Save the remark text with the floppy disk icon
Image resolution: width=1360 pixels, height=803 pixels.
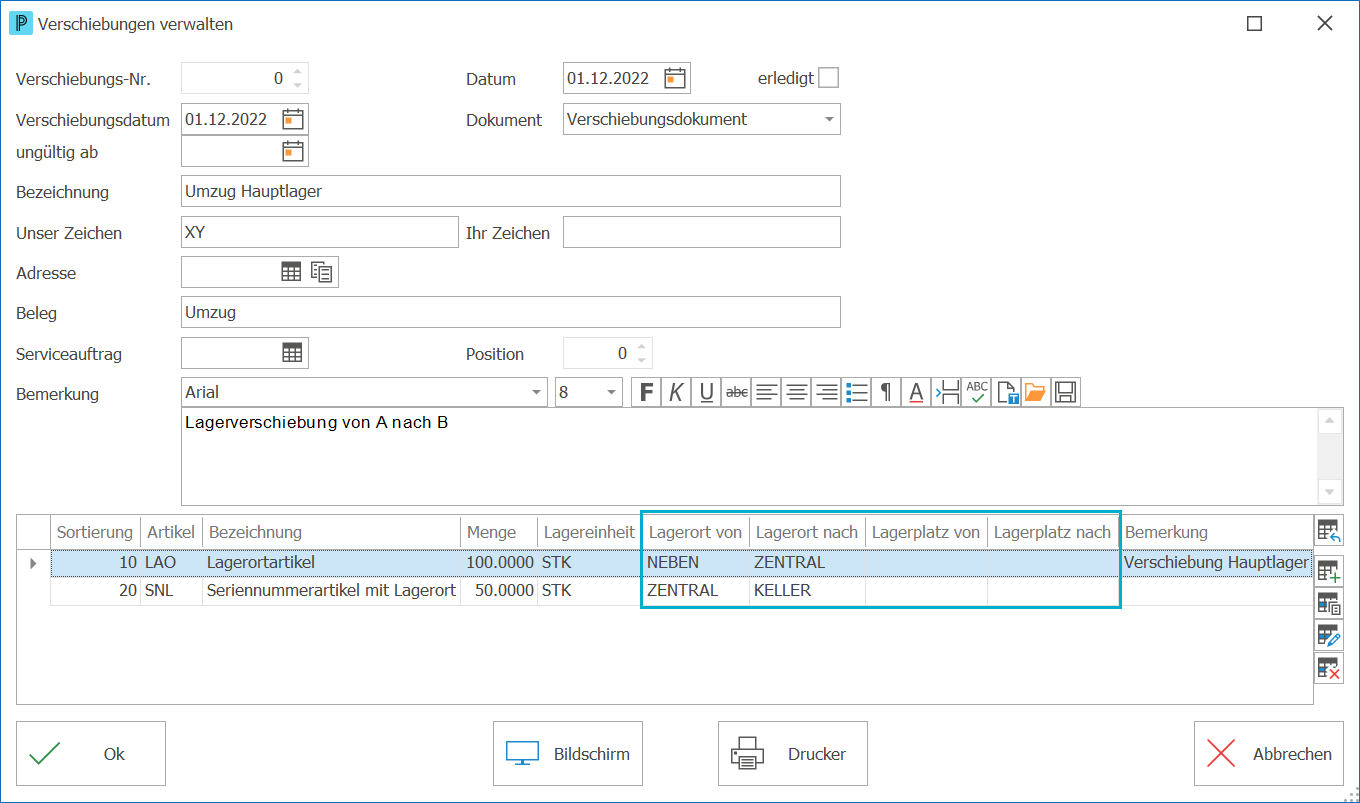point(1066,393)
